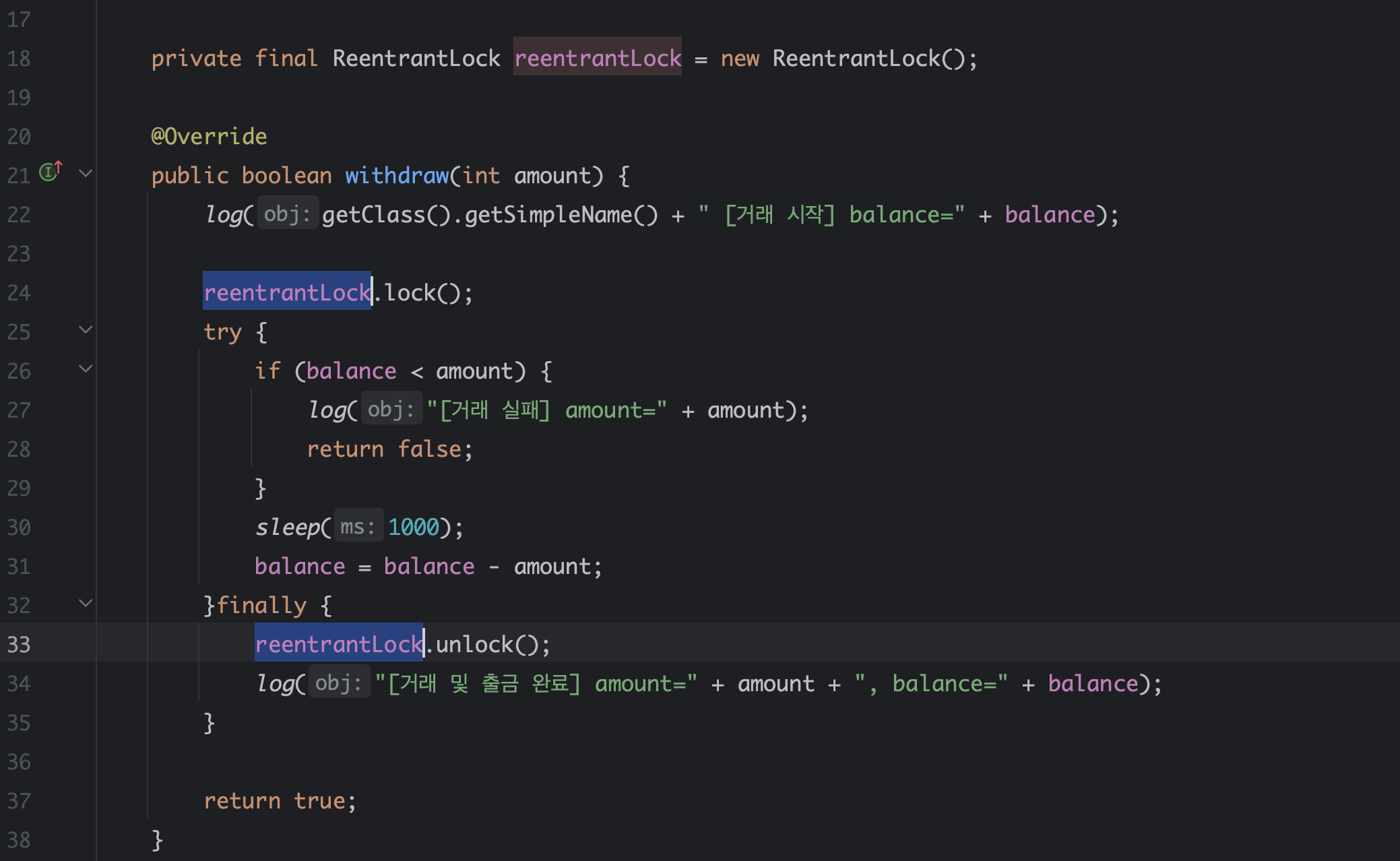Click the obj: inlay hint on line 22

[288, 214]
